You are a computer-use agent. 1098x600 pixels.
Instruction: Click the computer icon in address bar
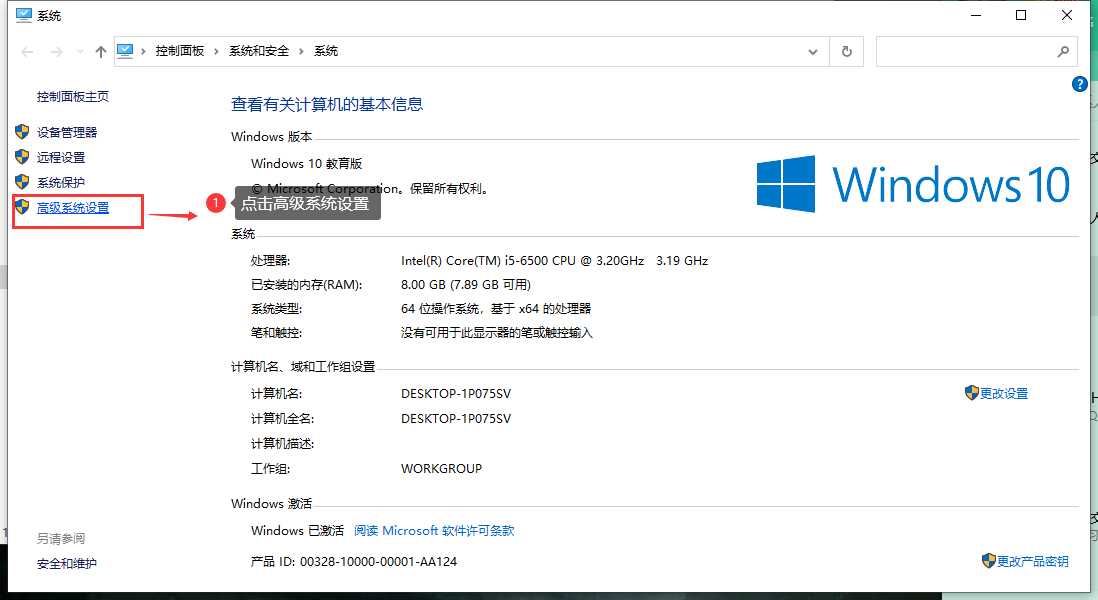(125, 51)
